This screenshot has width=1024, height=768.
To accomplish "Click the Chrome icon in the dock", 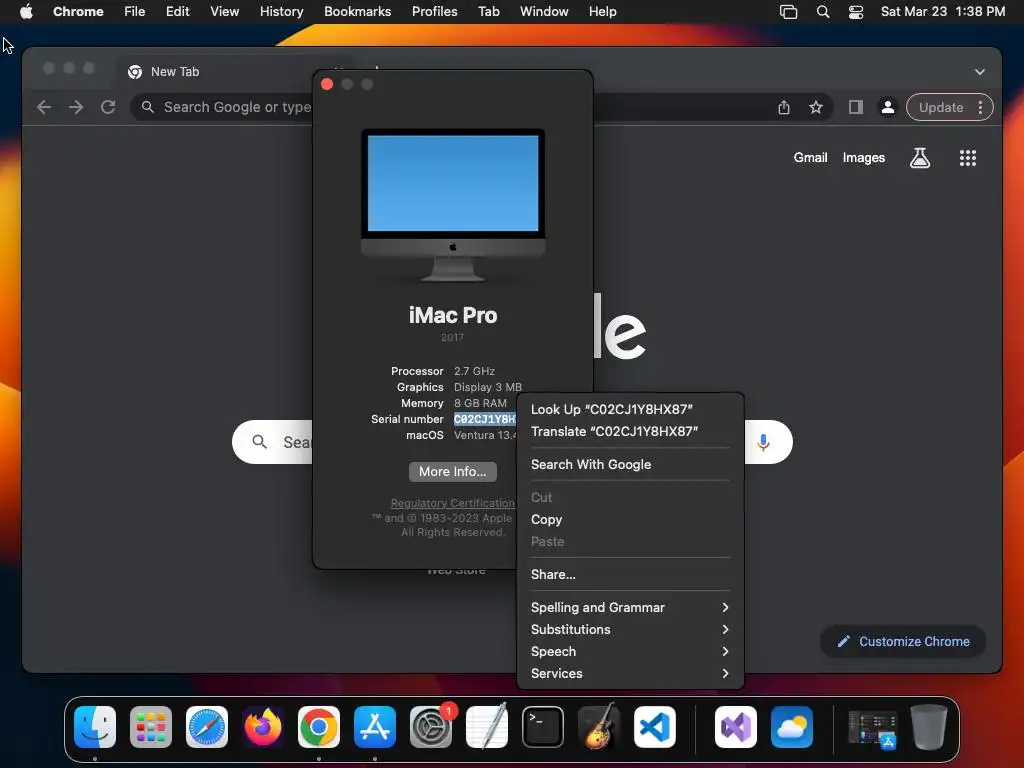I will (319, 727).
